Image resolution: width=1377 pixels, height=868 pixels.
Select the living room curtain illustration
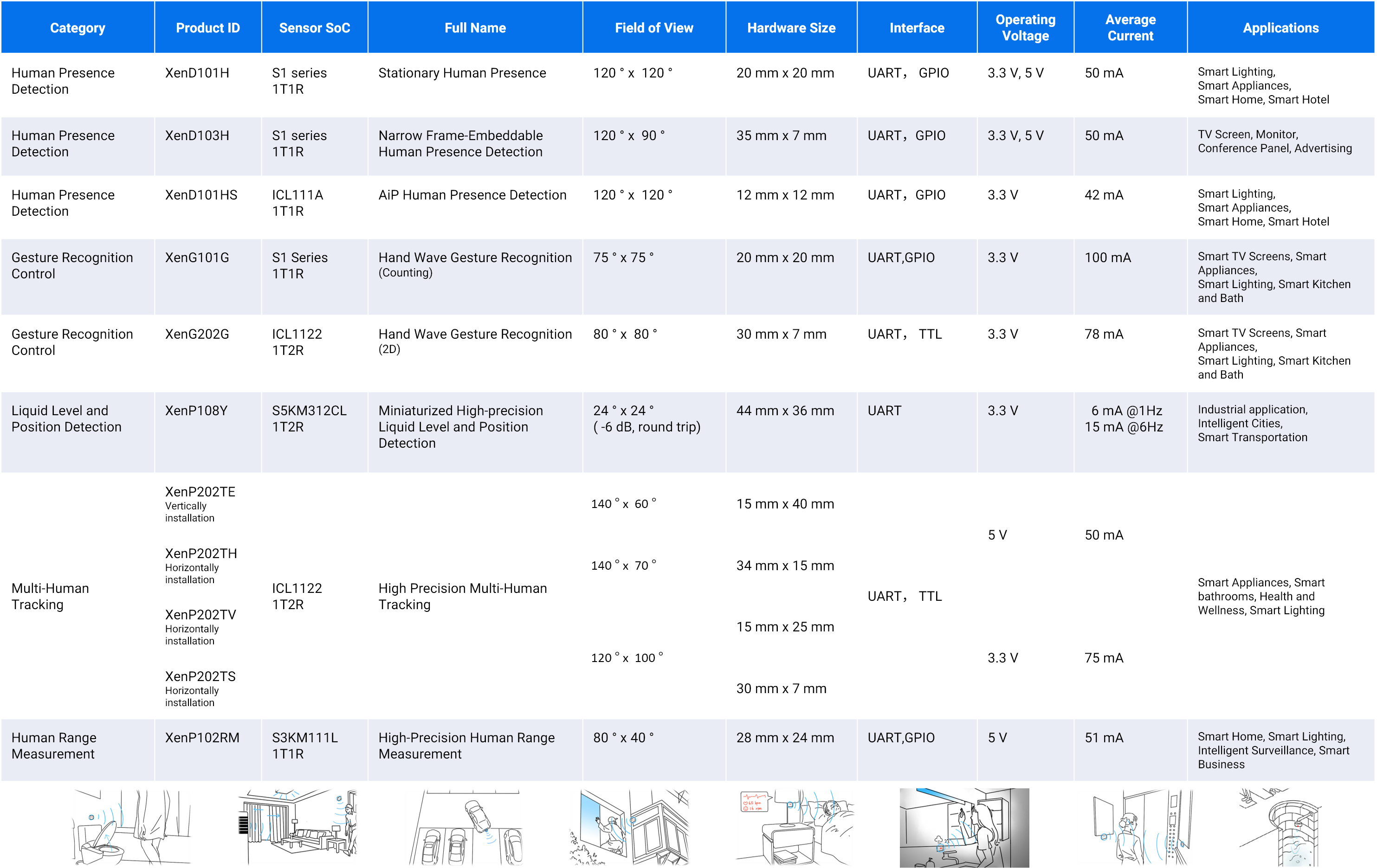click(x=297, y=827)
